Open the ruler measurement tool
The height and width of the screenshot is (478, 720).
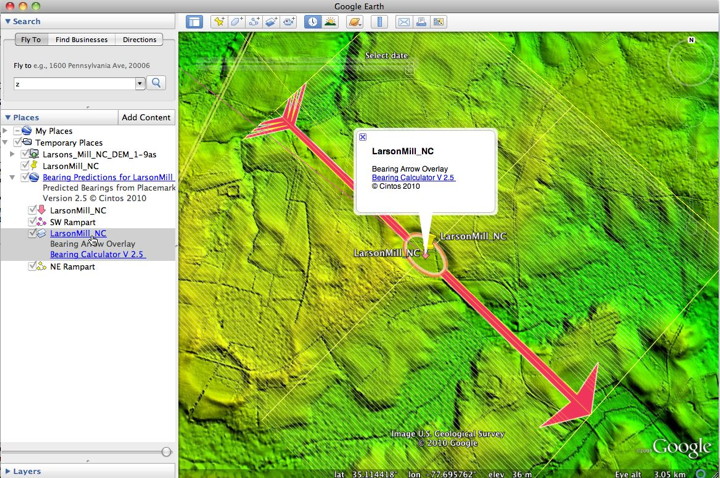(379, 21)
